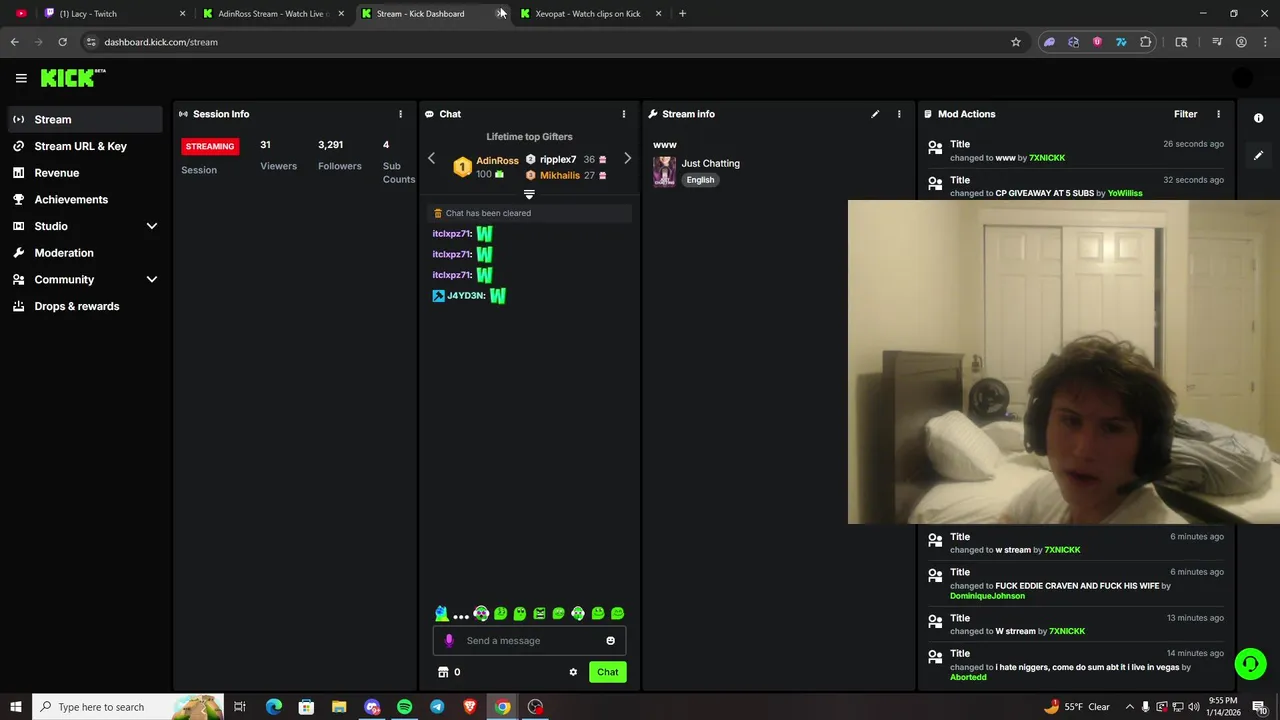Open the emoji picker in chat input

[610, 641]
